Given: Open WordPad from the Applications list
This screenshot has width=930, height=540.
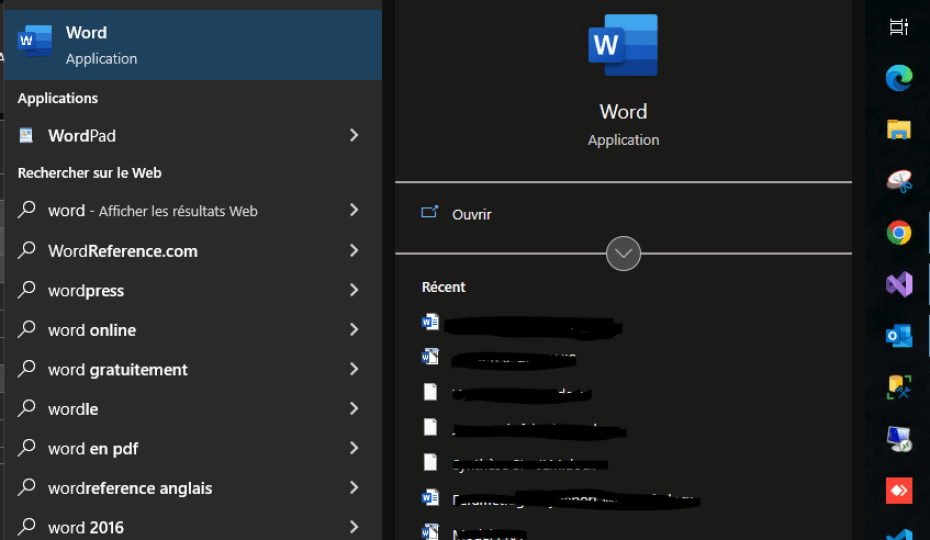Looking at the screenshot, I should tap(193, 136).
